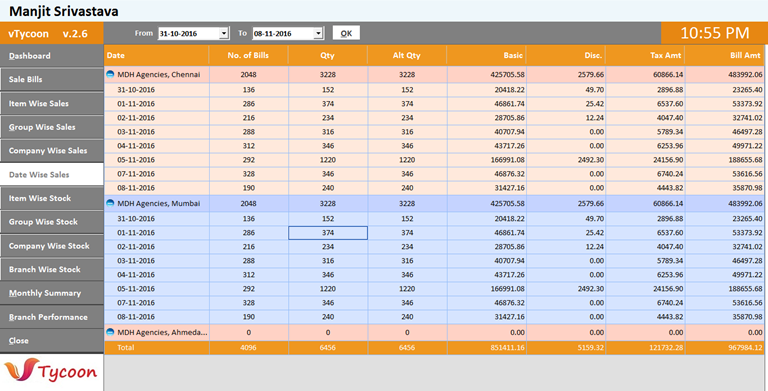The height and width of the screenshot is (391, 768).
Task: Click the Disc. column header
Action: coord(566,56)
